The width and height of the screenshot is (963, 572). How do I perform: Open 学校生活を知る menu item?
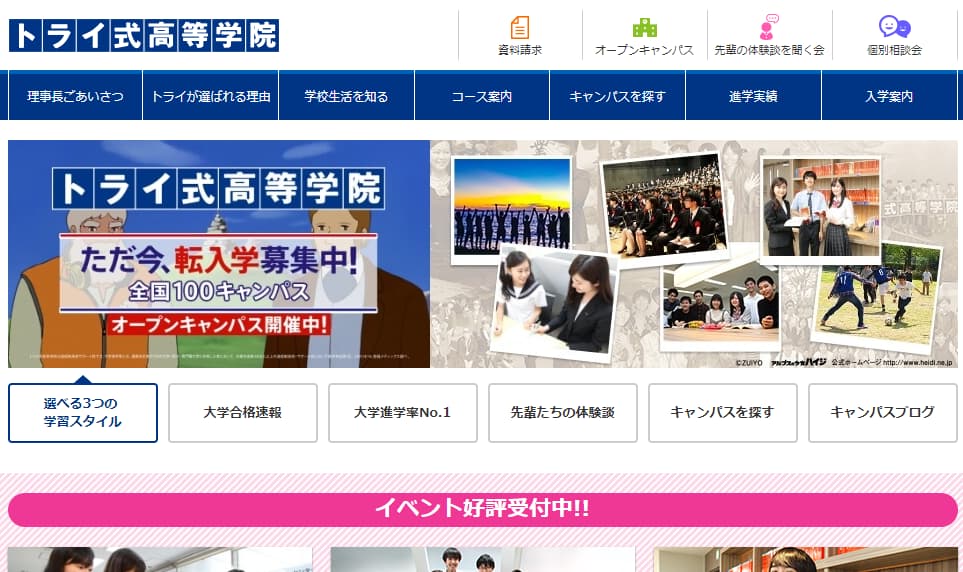[346, 96]
